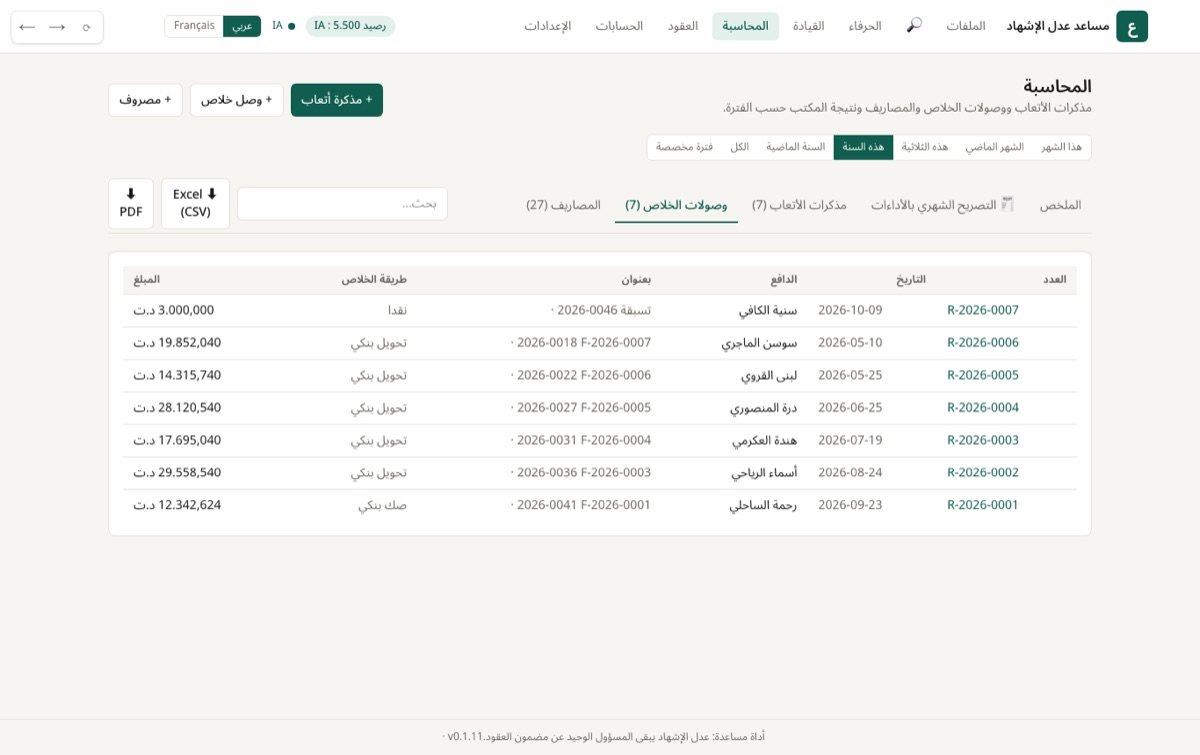
Task: Click date 2026-10-09
Action: pyautogui.click(x=850, y=310)
